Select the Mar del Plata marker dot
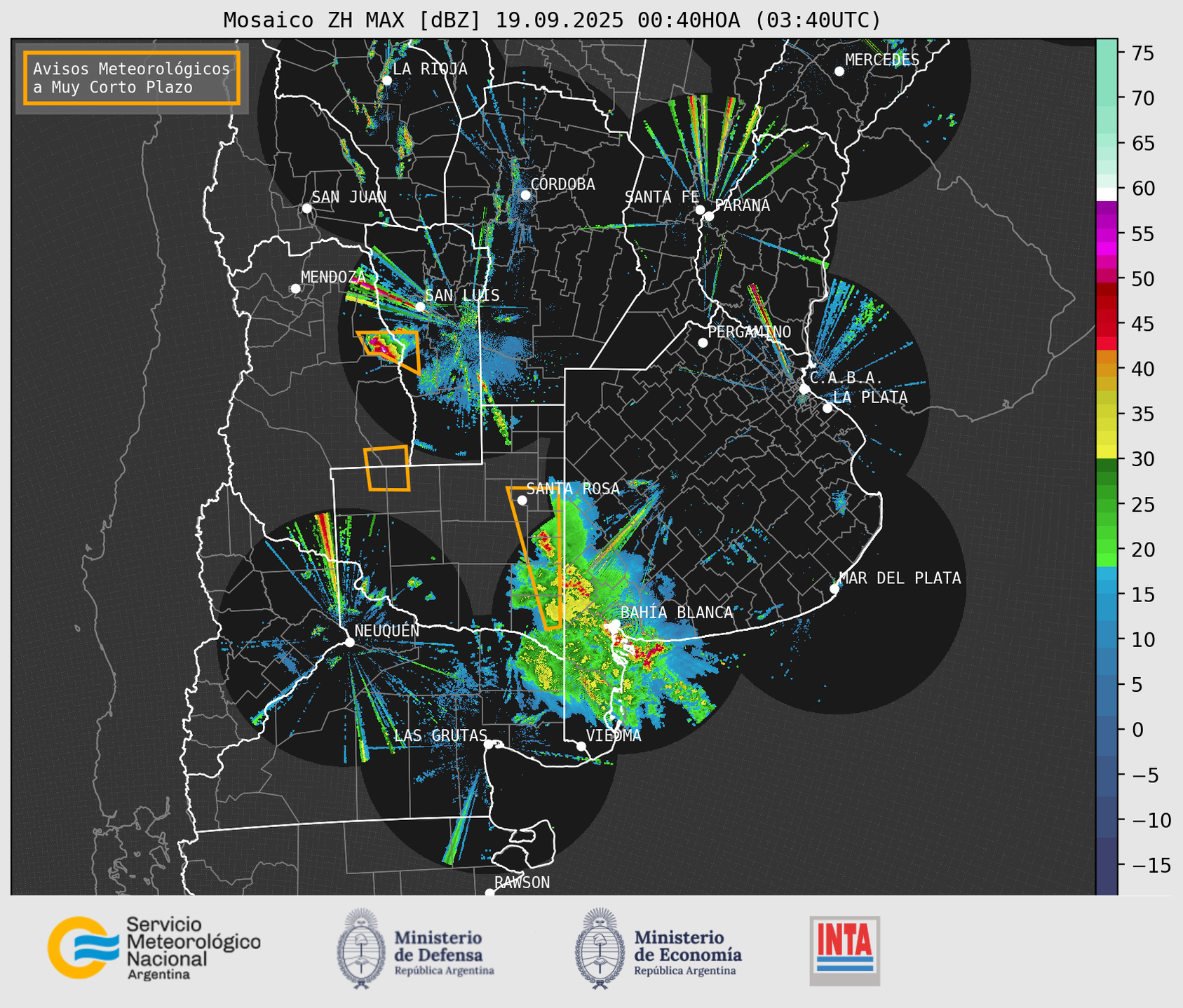The height and width of the screenshot is (1008, 1183). 834,589
